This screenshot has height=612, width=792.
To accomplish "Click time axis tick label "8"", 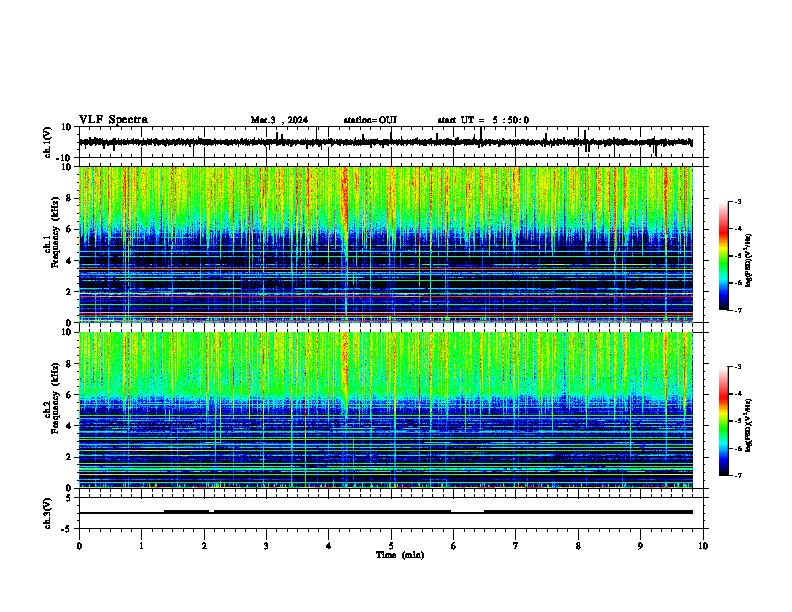I will [x=578, y=546].
